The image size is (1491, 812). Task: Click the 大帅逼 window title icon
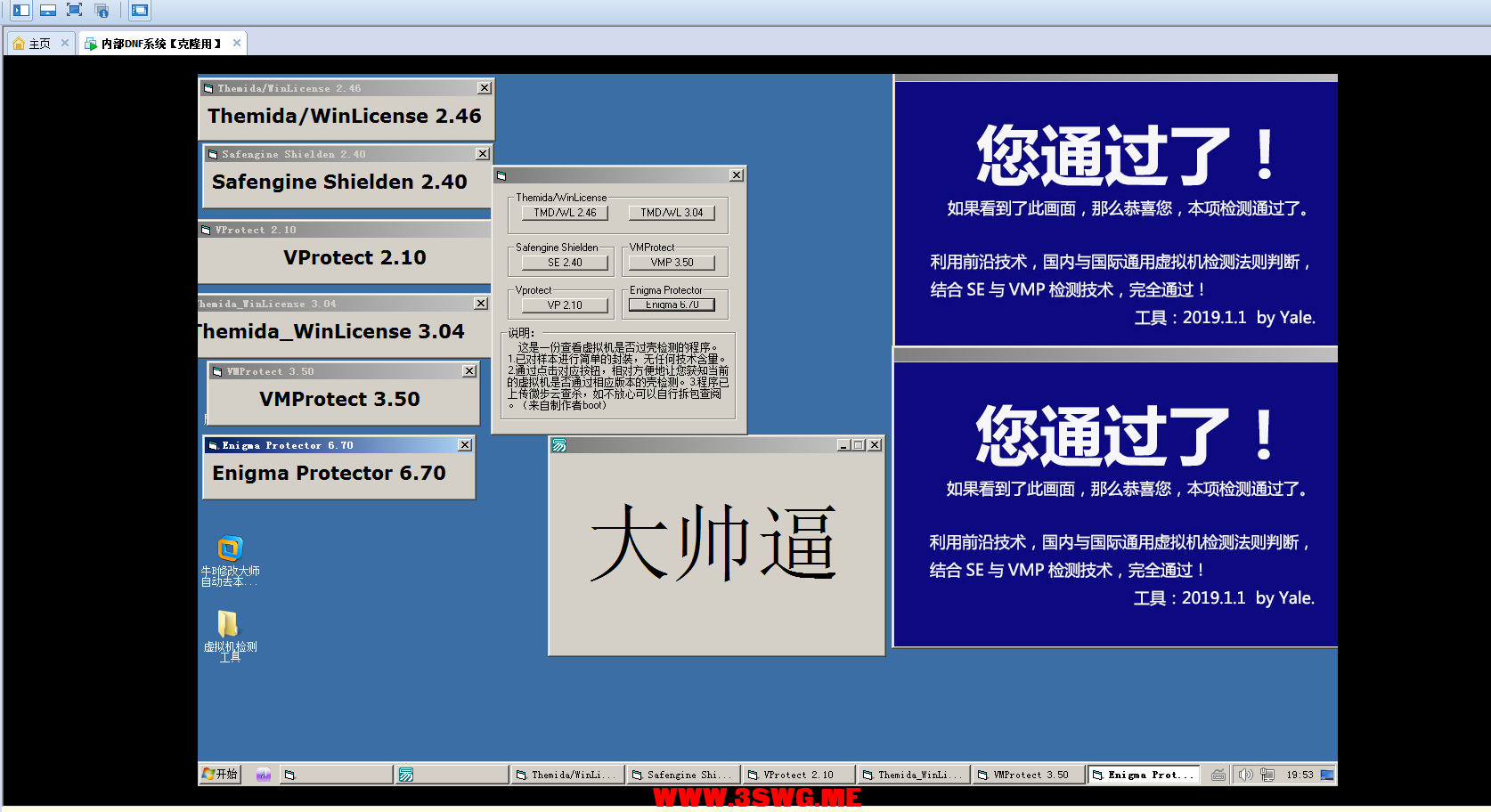point(559,445)
